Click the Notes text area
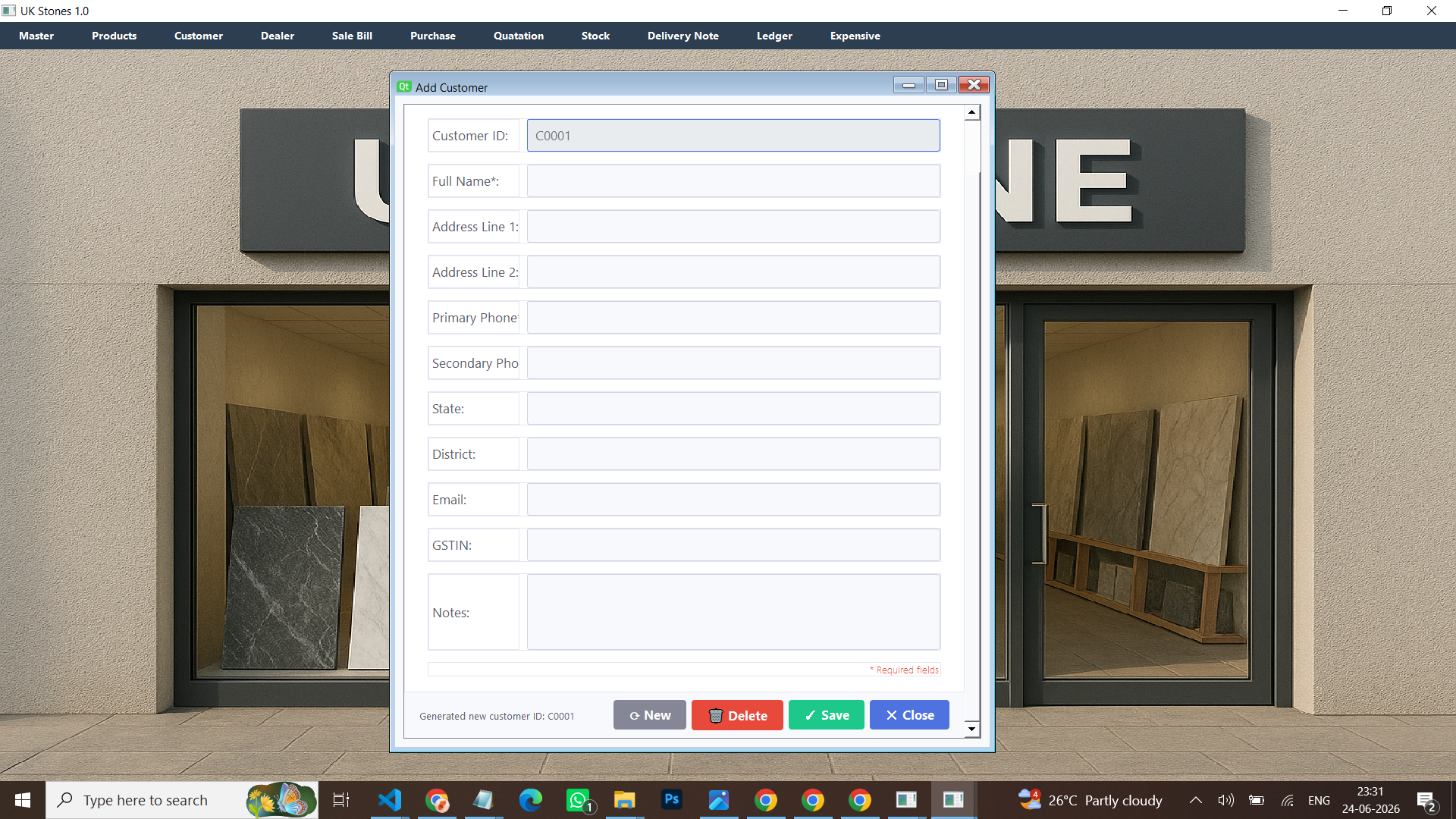1456x819 pixels. [x=733, y=612]
